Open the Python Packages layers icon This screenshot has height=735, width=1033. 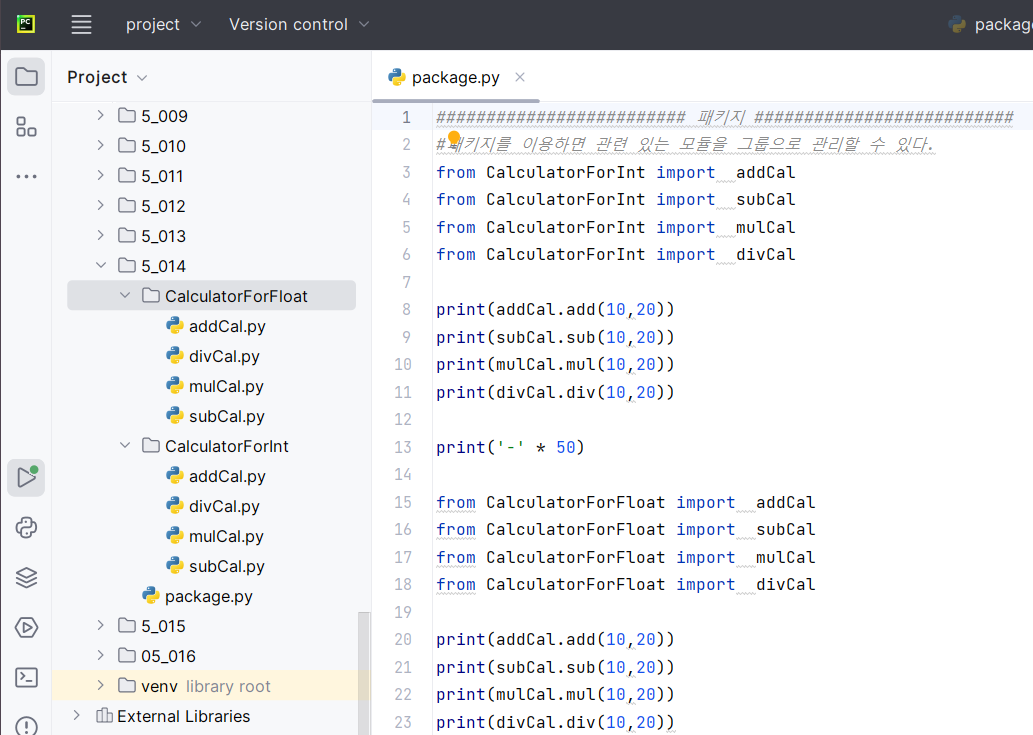pos(26,578)
